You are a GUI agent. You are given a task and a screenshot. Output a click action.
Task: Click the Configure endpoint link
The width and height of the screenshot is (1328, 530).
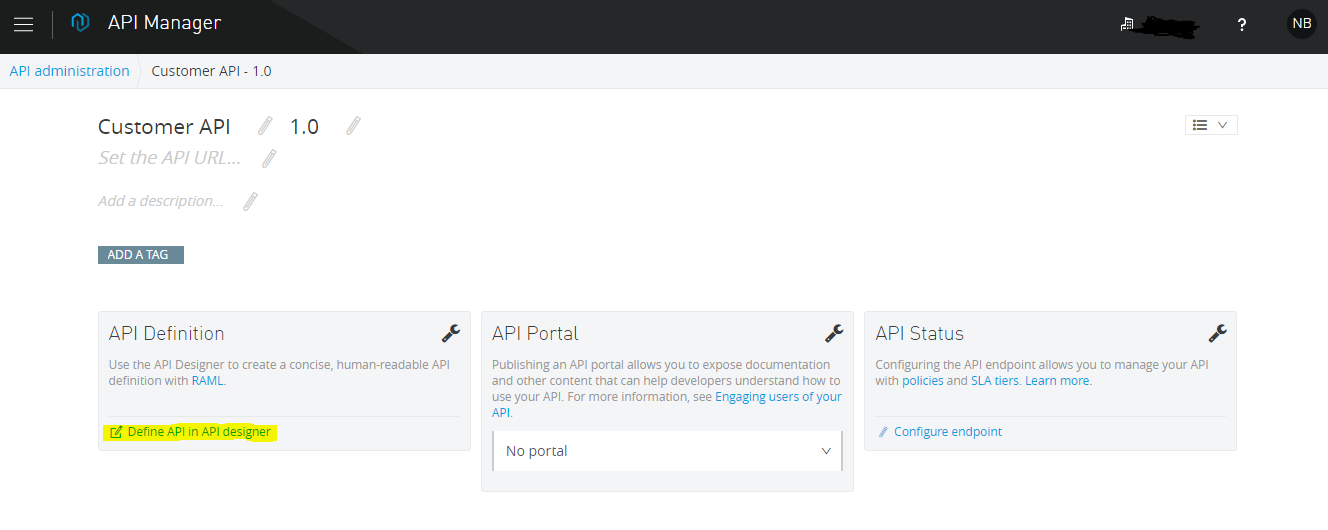point(947,432)
